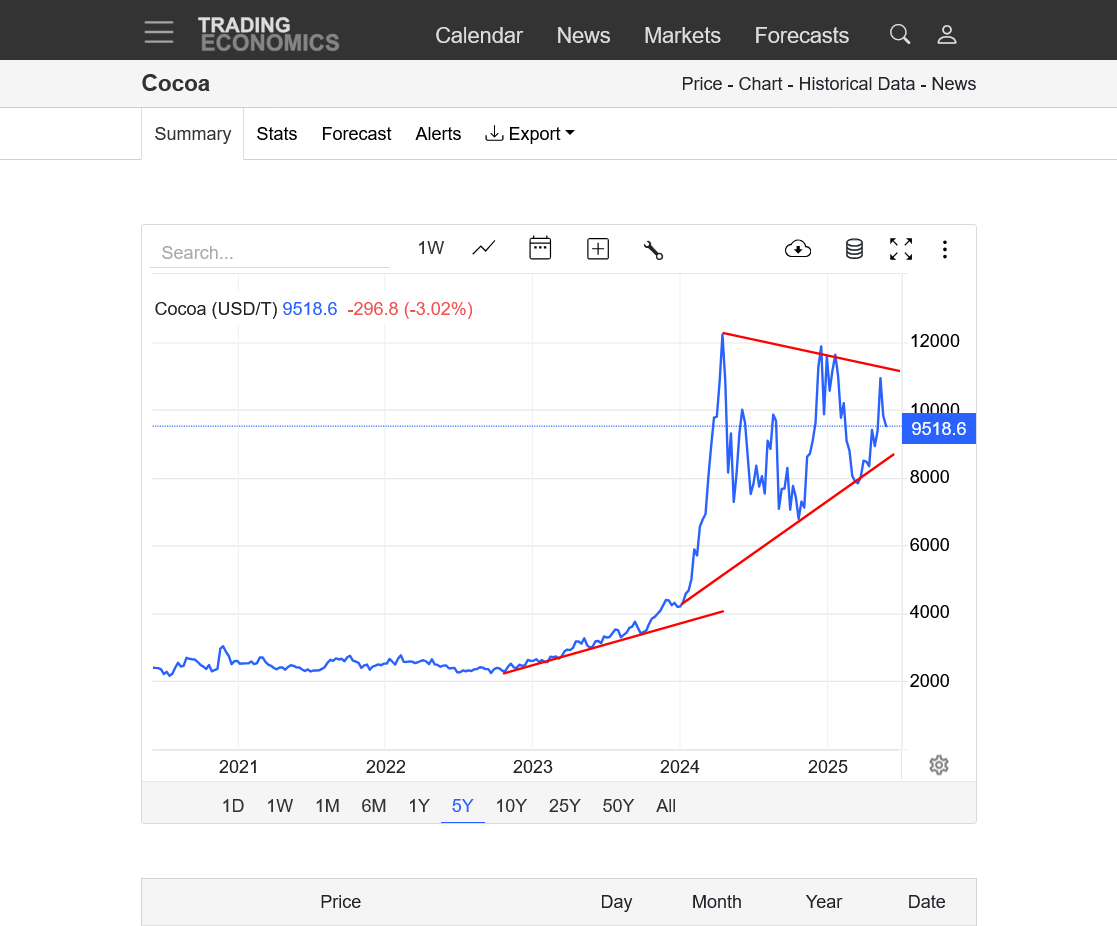This screenshot has height=926, width=1117.
Task: Expand chart to fullscreen
Action: click(901, 249)
